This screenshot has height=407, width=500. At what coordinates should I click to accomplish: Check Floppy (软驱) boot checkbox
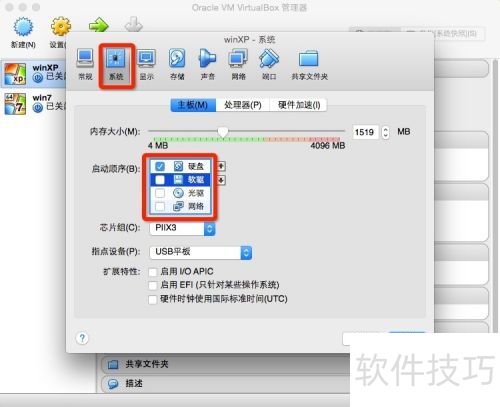coord(160,180)
